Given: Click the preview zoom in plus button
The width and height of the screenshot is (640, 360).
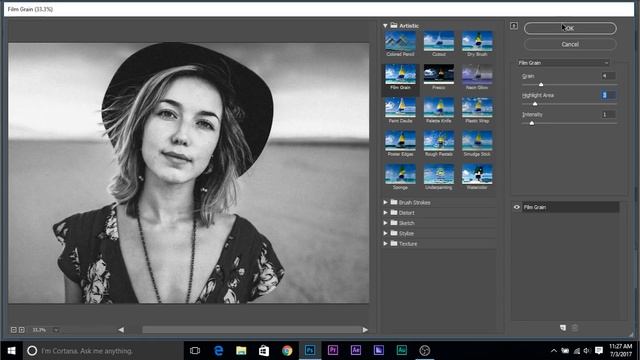Looking at the screenshot, I should click(x=22, y=330).
